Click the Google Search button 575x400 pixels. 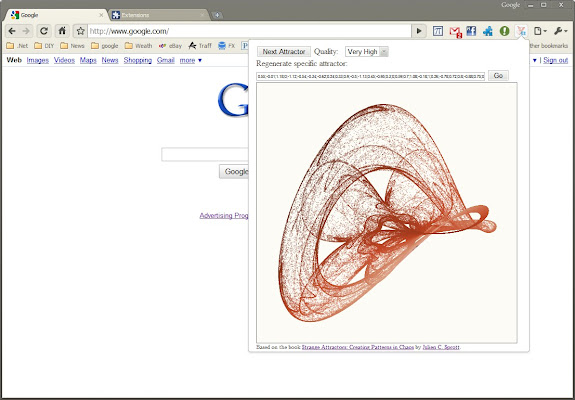[234, 172]
